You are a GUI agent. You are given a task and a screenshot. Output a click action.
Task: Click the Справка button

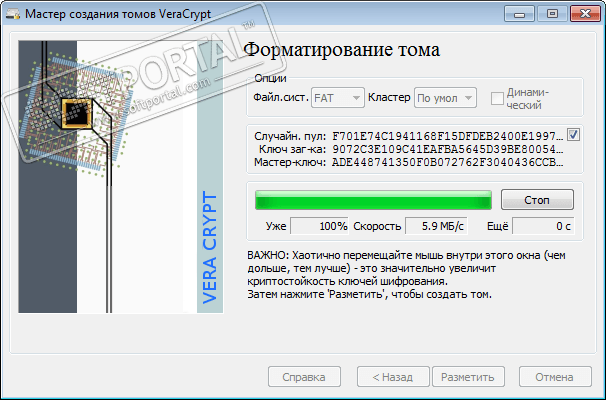[x=304, y=377]
